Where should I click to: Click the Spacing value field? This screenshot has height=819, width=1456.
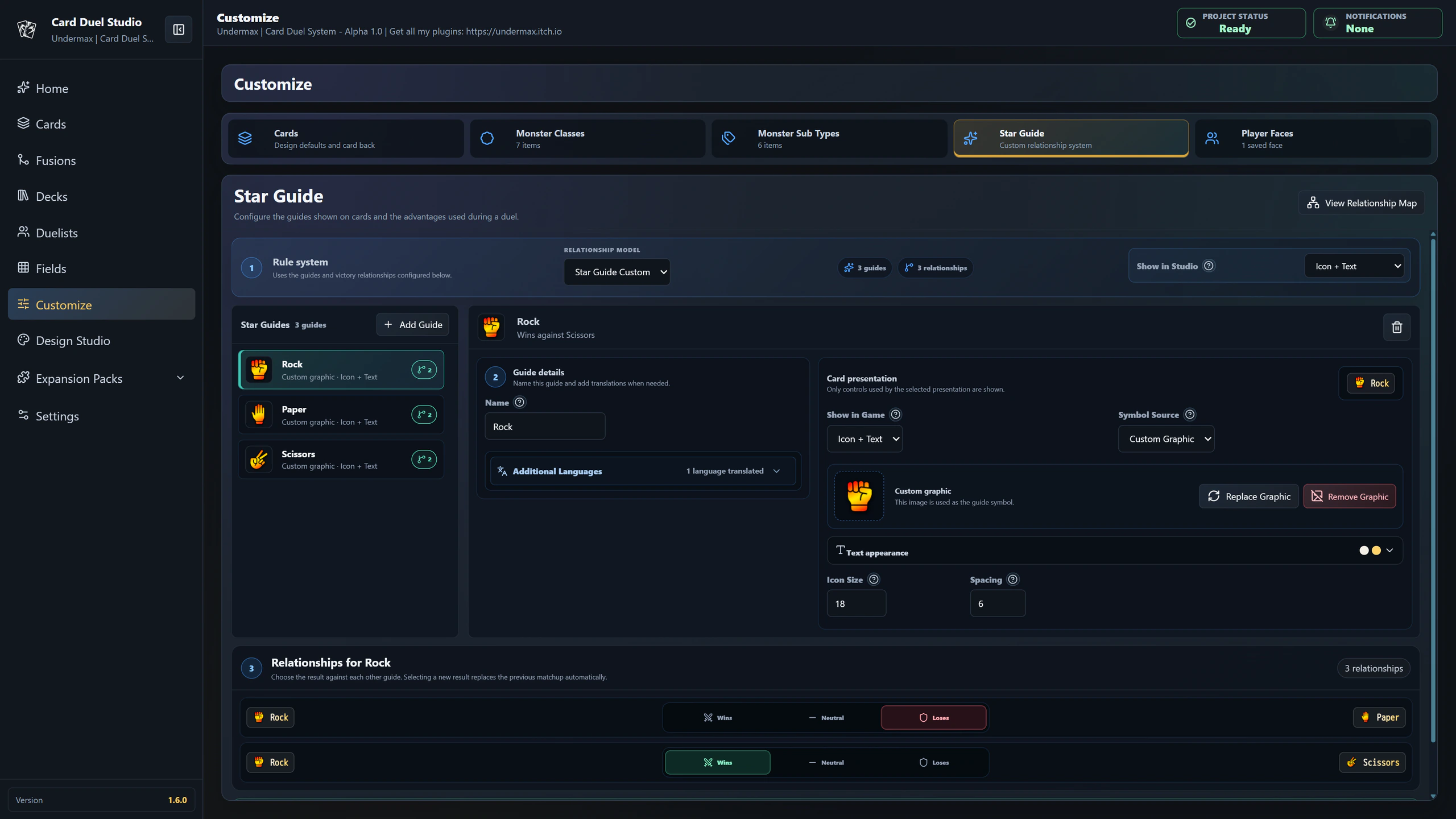[x=998, y=603]
